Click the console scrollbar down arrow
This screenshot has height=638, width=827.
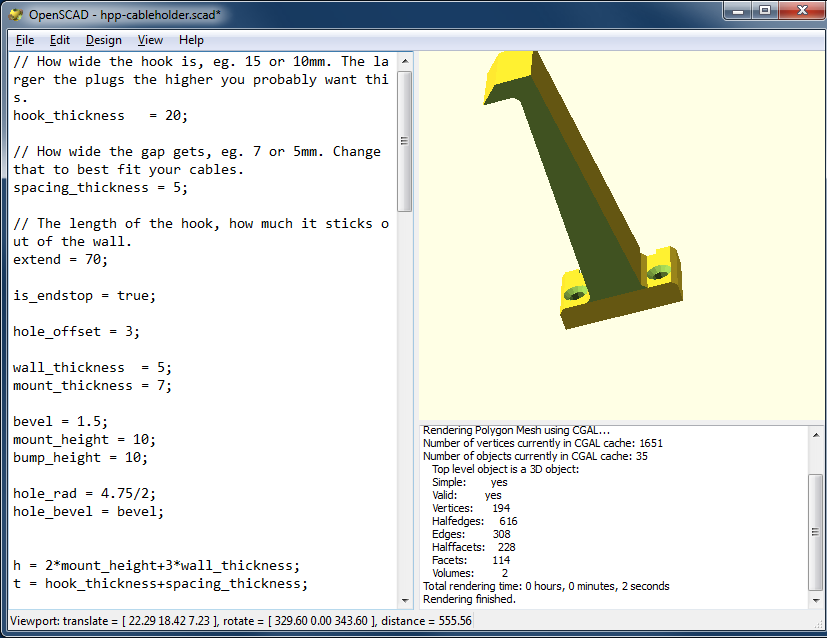[816, 600]
